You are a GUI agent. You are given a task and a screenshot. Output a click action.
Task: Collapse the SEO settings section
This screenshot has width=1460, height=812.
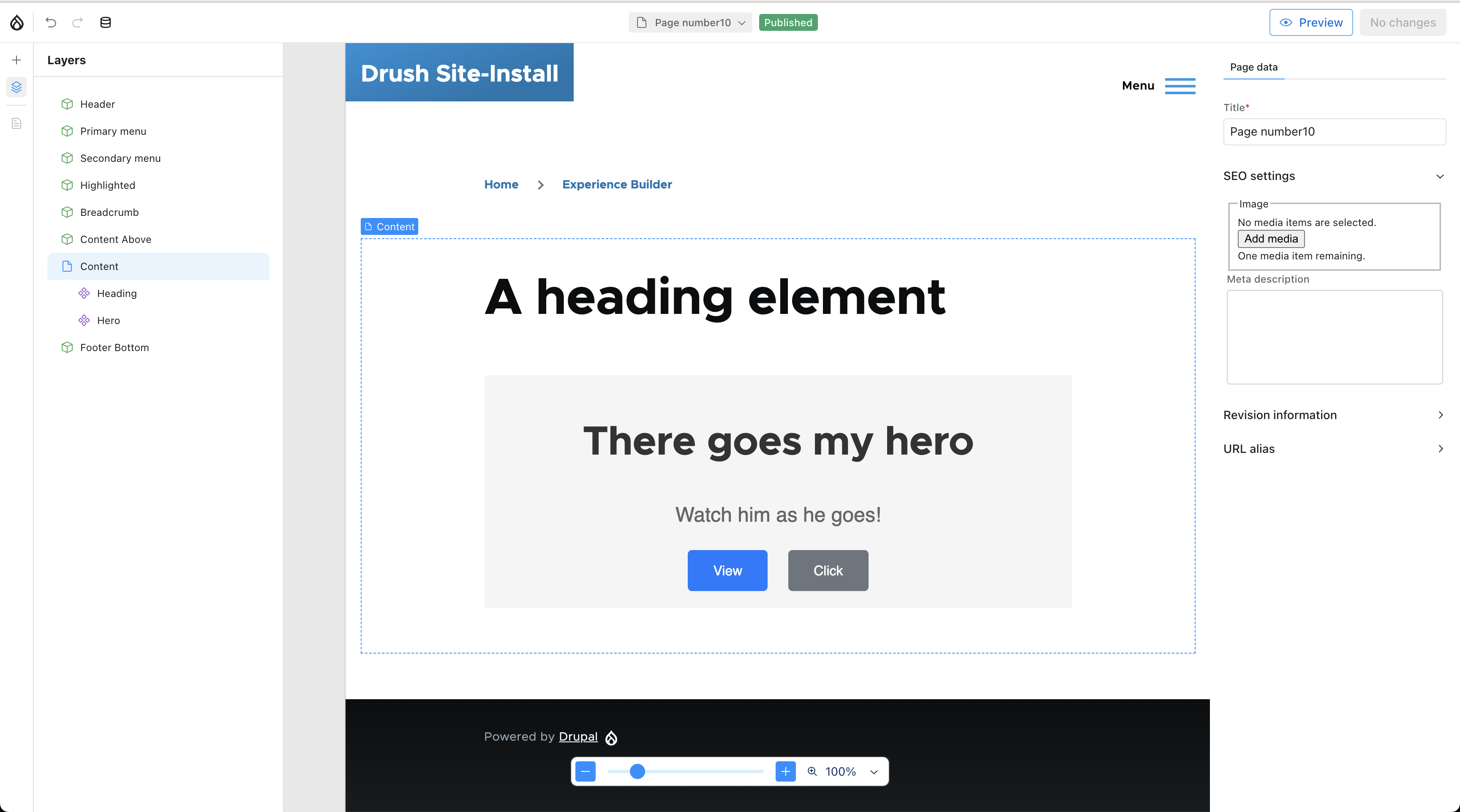click(x=1334, y=176)
